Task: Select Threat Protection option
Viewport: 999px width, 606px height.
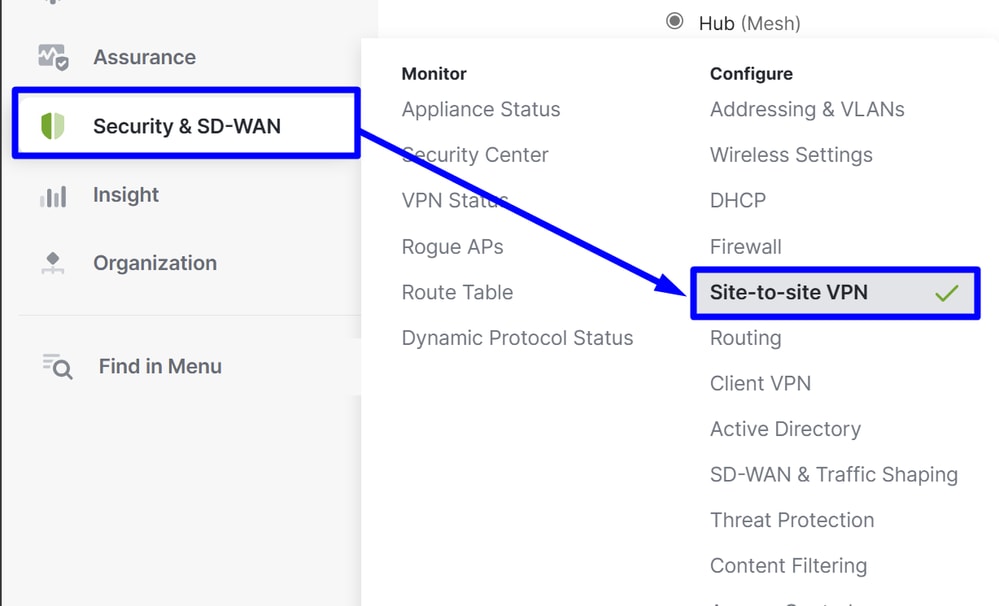Action: (792, 521)
